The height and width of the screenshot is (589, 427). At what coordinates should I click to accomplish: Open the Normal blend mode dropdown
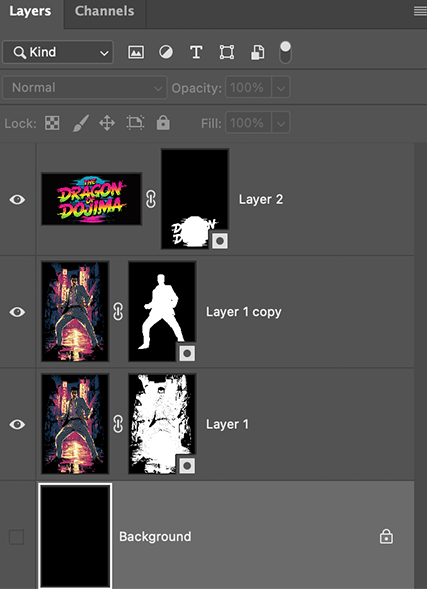click(84, 88)
